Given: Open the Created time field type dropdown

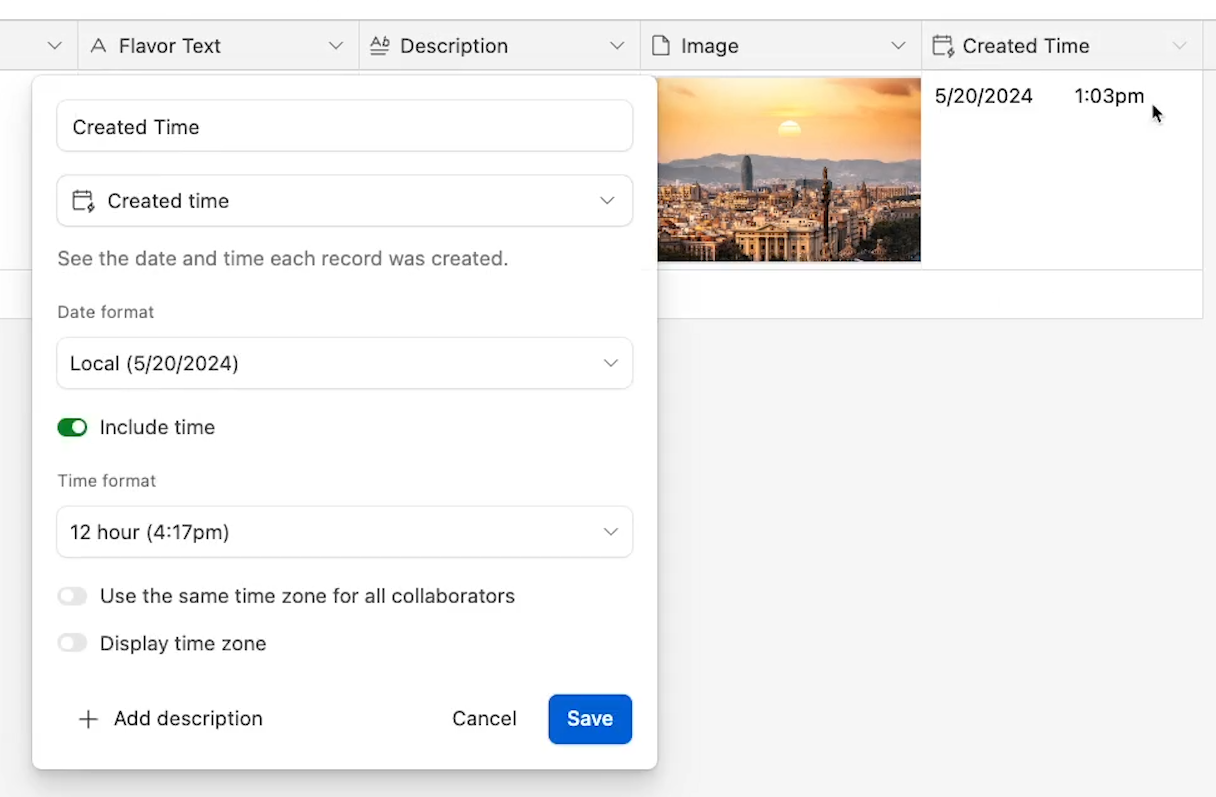Looking at the screenshot, I should [344, 201].
